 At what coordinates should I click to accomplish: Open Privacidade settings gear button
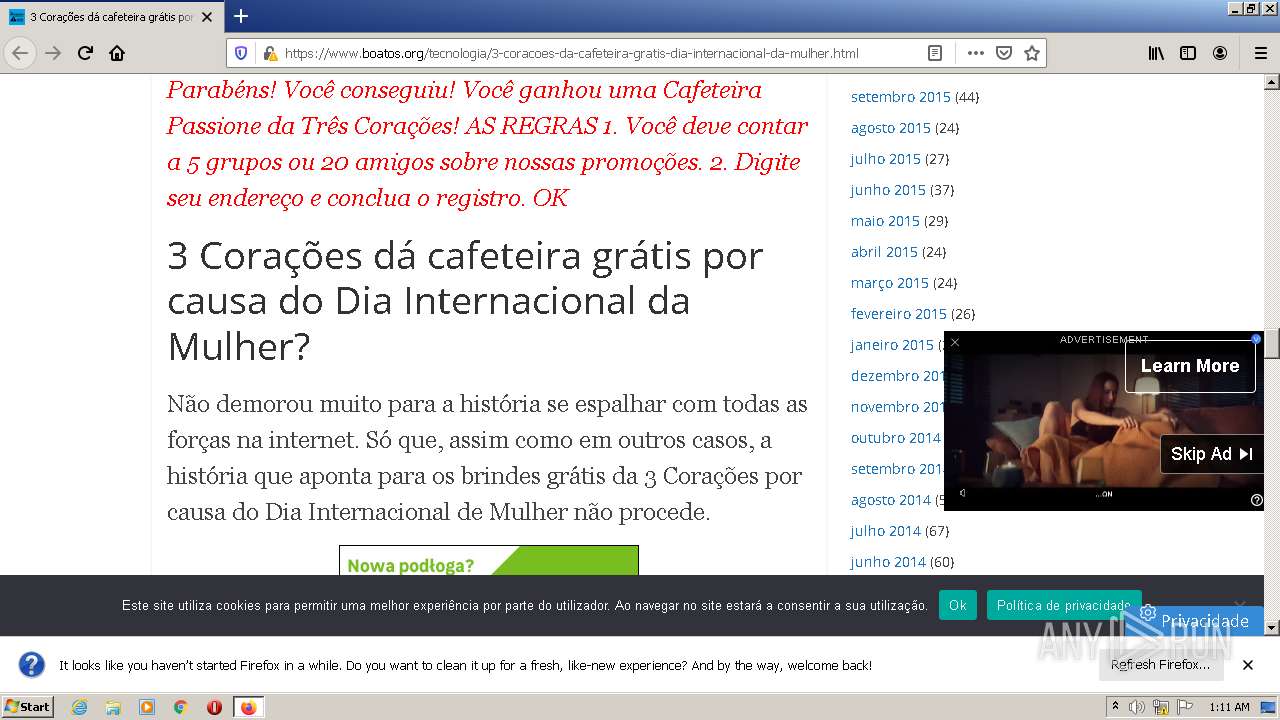point(1194,620)
